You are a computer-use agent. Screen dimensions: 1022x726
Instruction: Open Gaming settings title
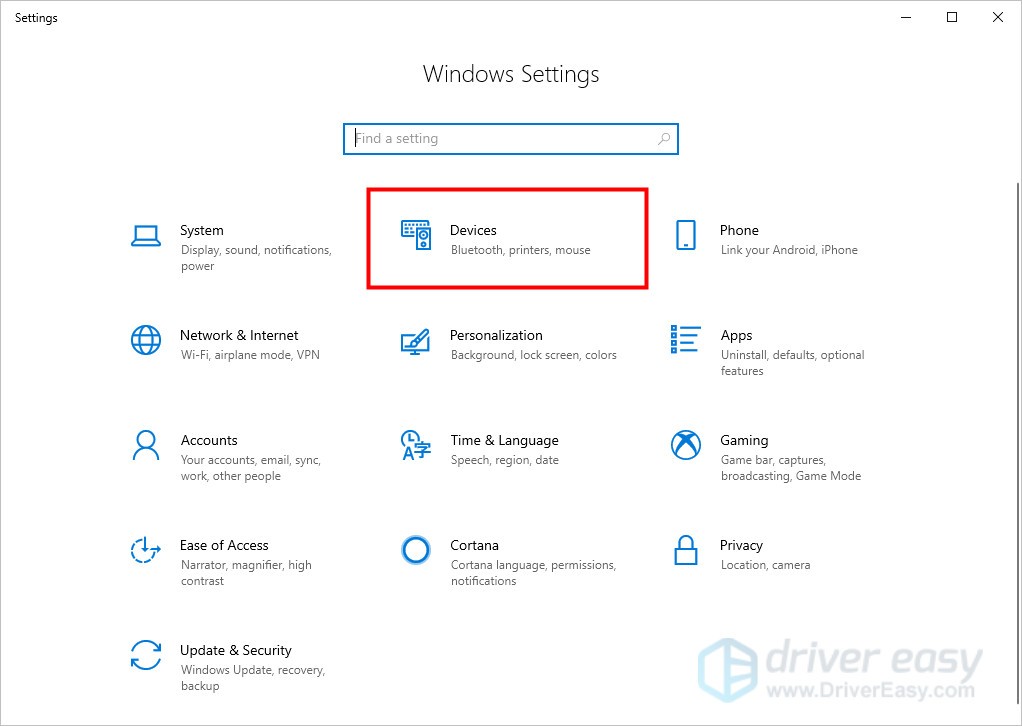744,441
